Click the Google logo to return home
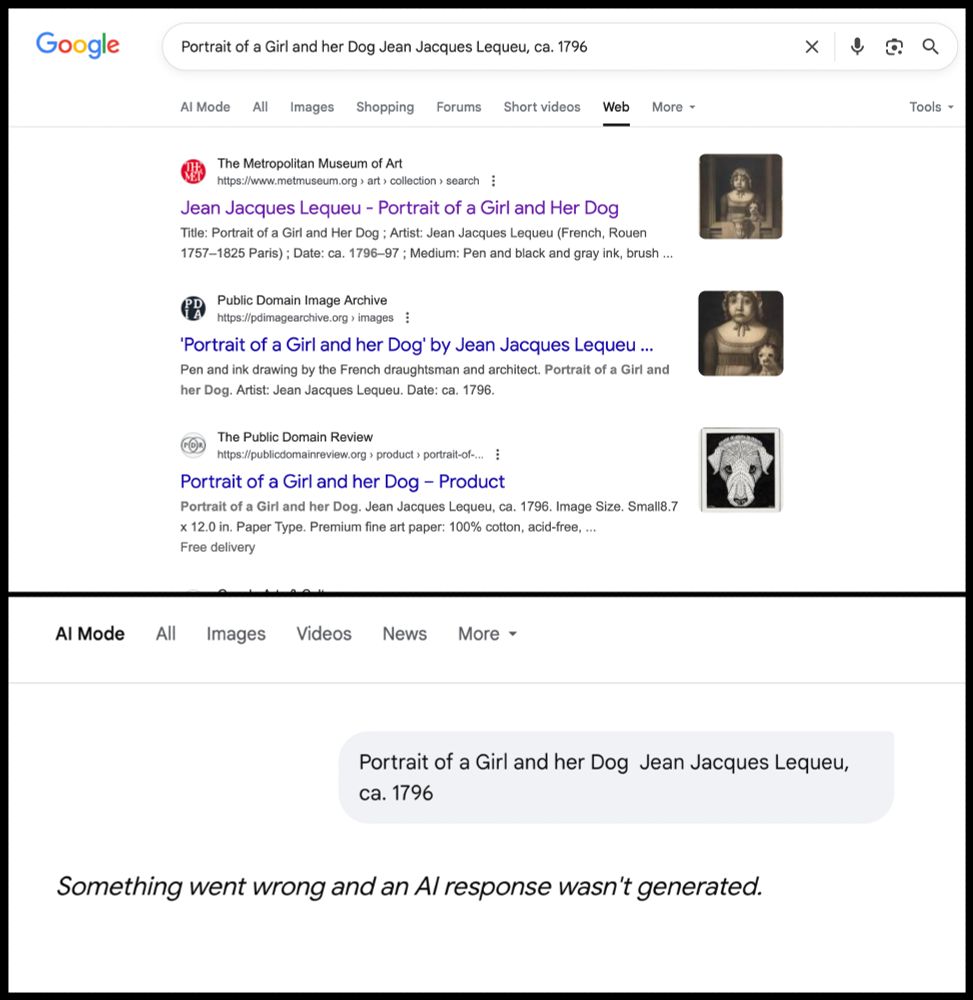This screenshot has height=1000, width=973. coord(77,44)
